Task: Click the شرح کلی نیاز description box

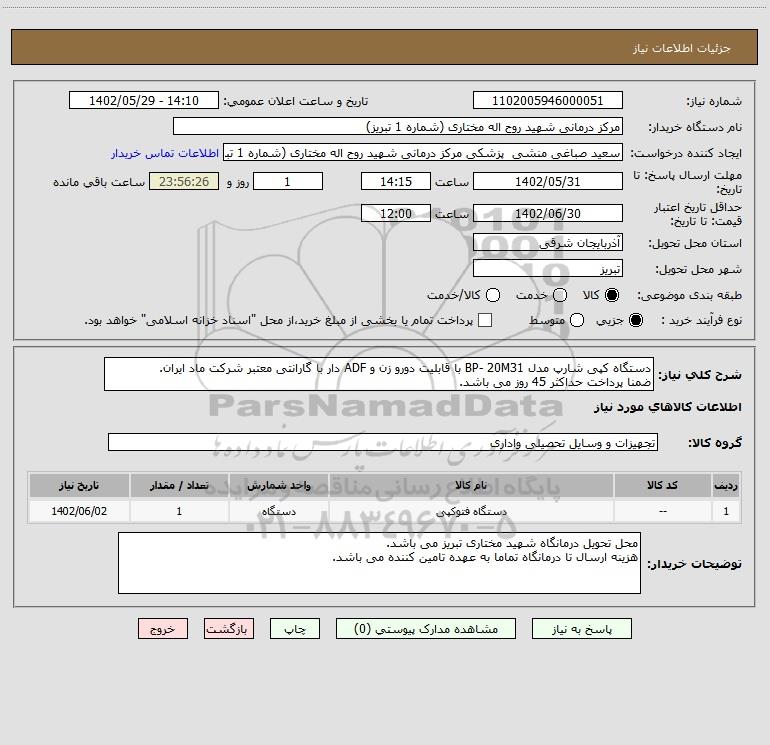Action: click(x=379, y=374)
